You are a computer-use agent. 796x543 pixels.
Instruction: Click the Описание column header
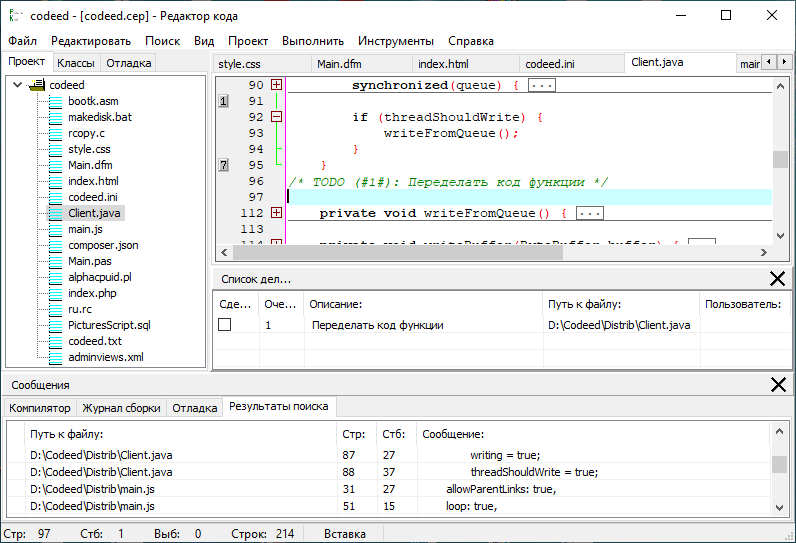[335, 303]
